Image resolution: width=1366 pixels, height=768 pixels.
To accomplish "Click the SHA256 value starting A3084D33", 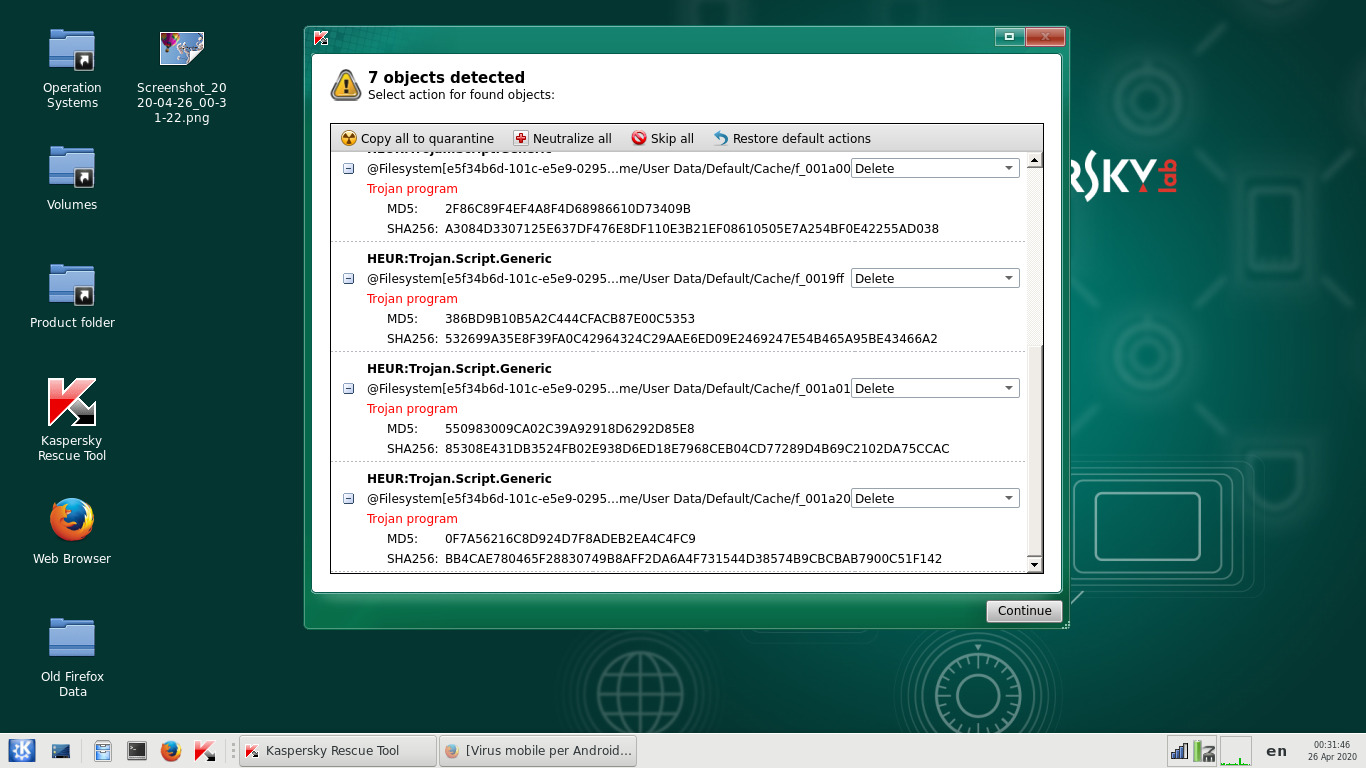I will [x=691, y=229].
